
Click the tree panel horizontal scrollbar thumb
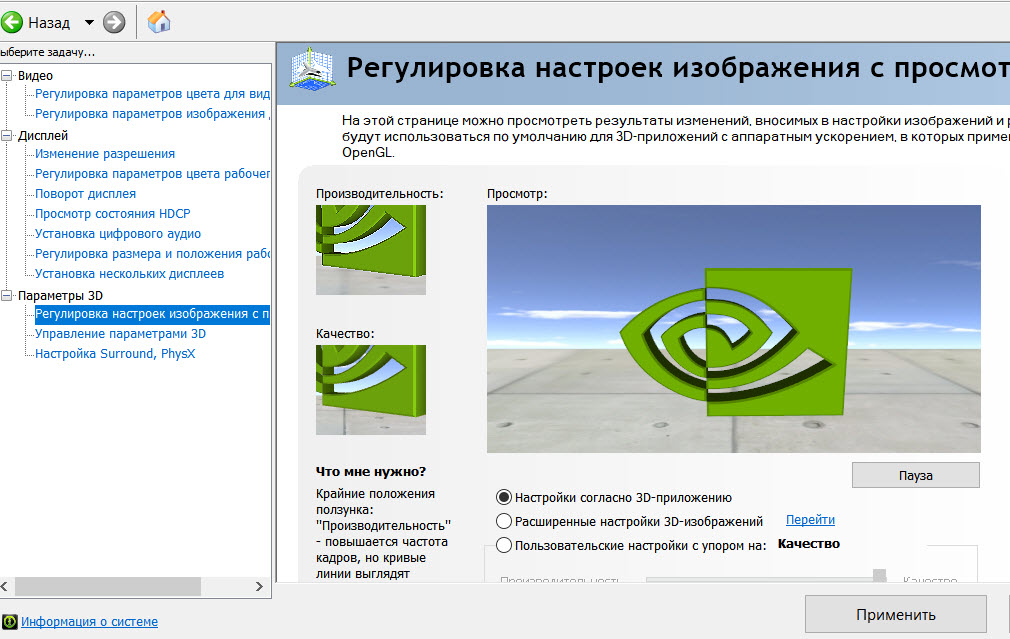point(108,586)
